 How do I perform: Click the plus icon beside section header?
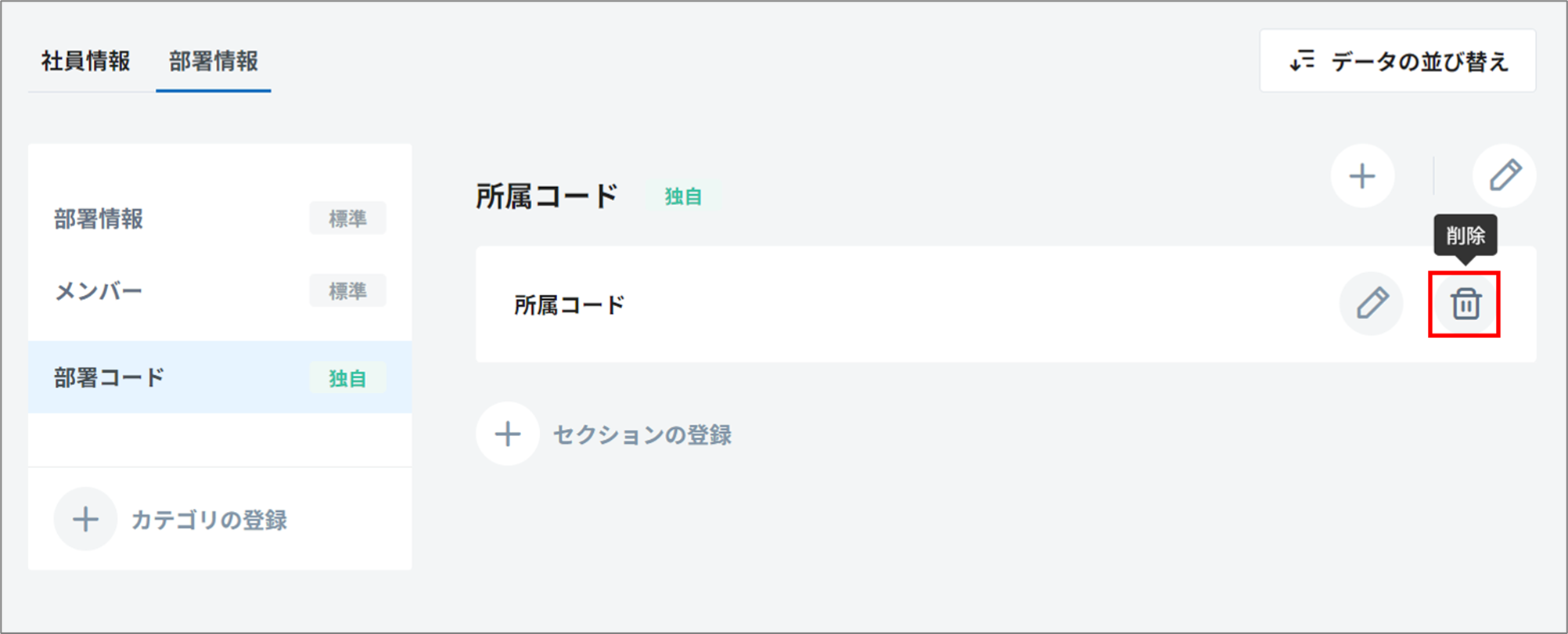(1362, 175)
